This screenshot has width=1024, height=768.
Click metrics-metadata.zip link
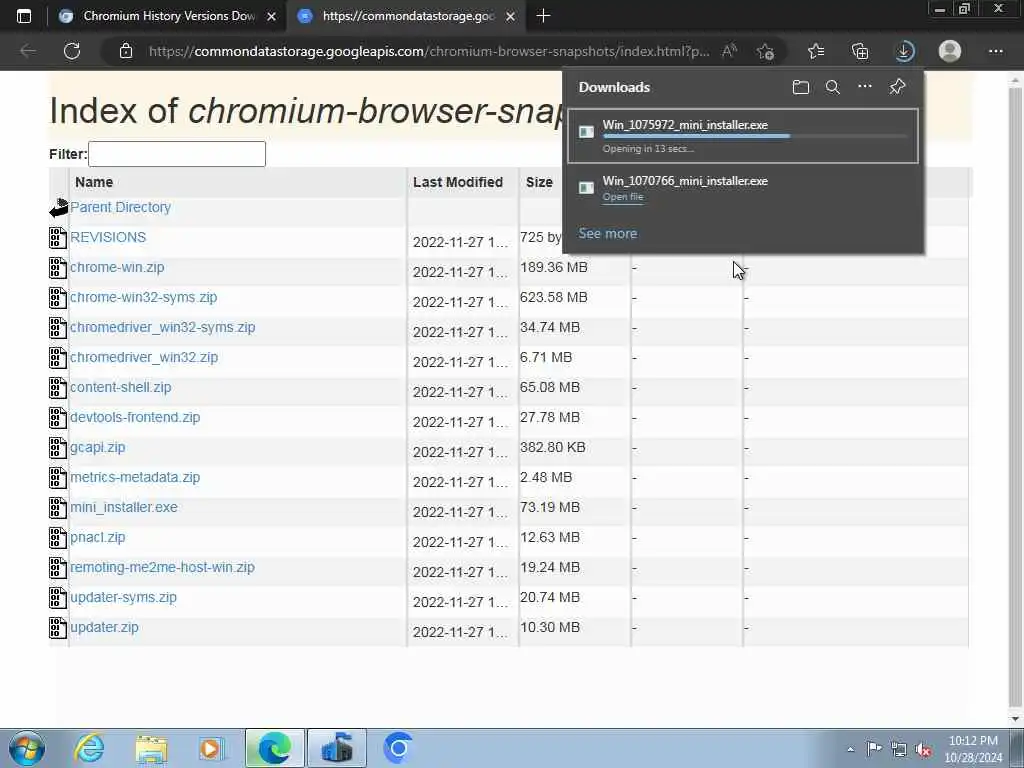[x=135, y=477]
